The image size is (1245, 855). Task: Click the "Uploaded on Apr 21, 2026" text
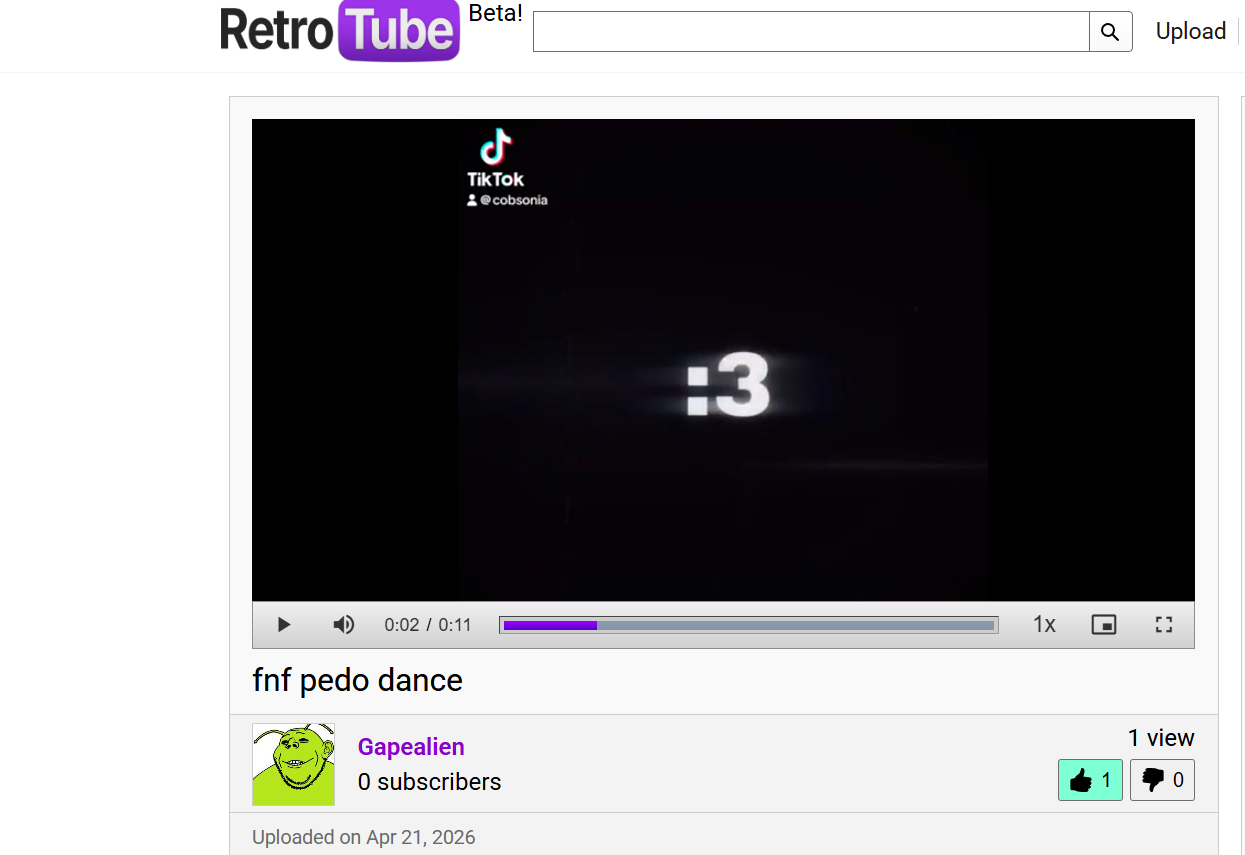click(363, 837)
